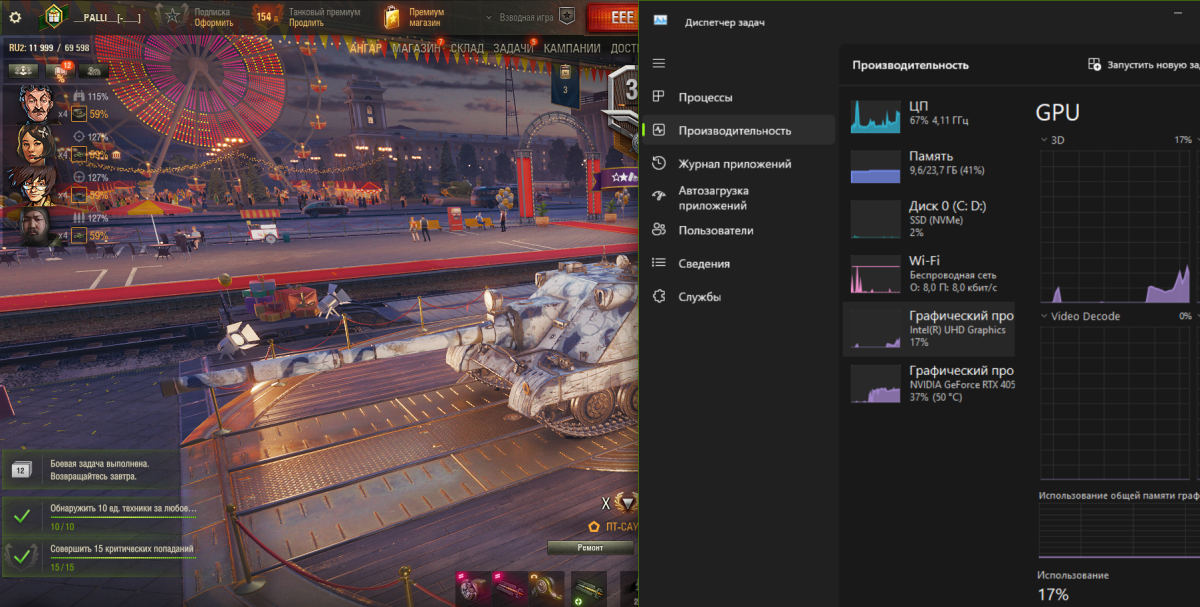Click the blue banner icon showing 3
This screenshot has height=607, width=1200.
click(x=565, y=83)
